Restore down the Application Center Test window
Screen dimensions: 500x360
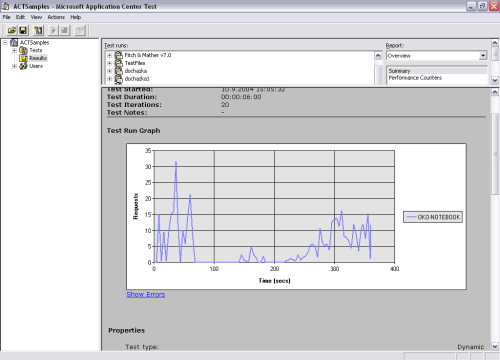pyautogui.click(x=482, y=6)
